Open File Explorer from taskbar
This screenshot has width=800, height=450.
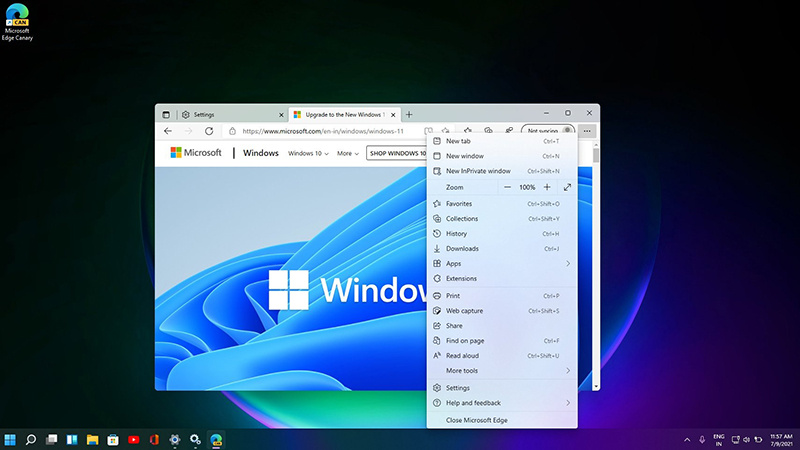pyautogui.click(x=92, y=439)
